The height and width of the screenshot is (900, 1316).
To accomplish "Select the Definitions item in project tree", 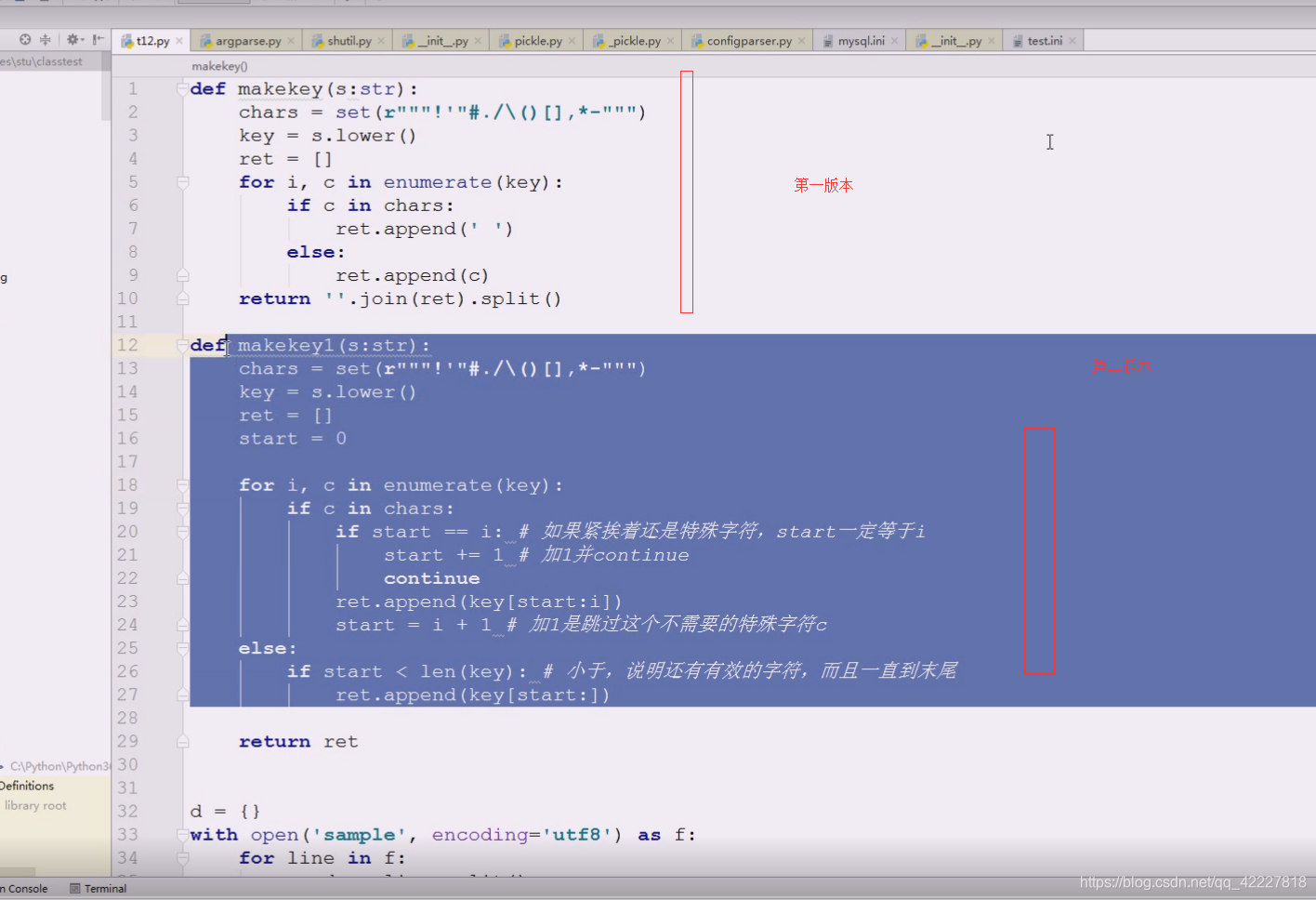I will point(28,786).
